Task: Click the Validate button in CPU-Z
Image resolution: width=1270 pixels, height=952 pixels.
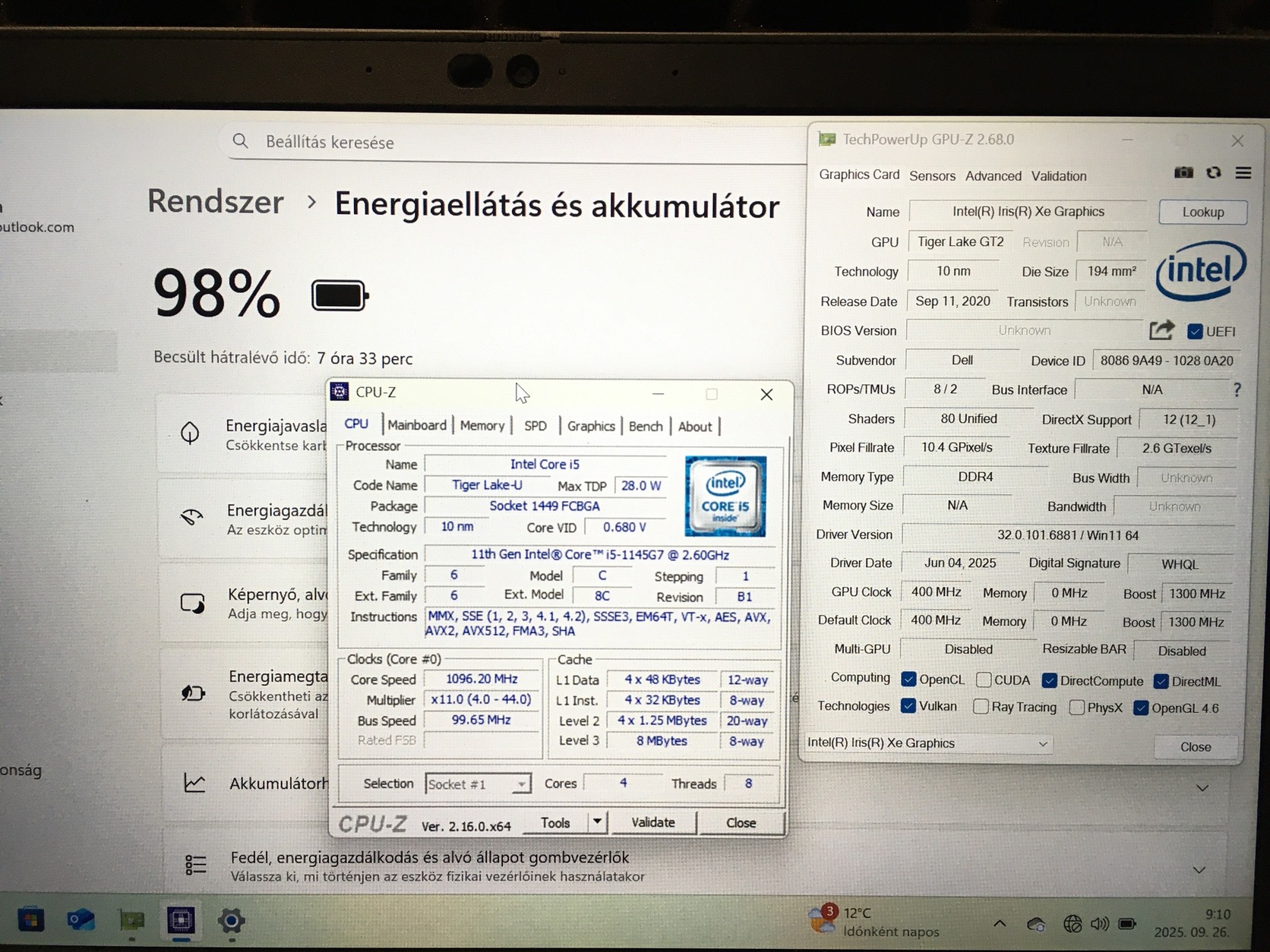Action: (653, 822)
